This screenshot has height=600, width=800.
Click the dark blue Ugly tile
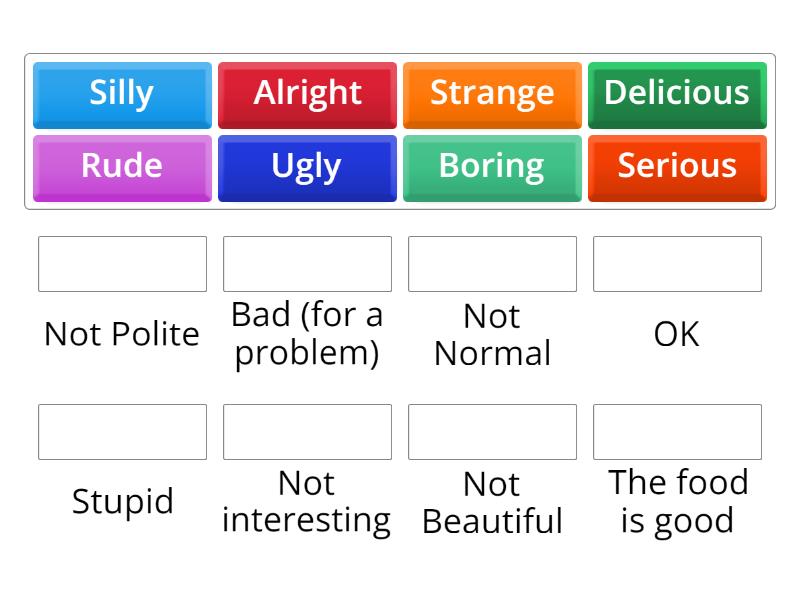tap(307, 166)
